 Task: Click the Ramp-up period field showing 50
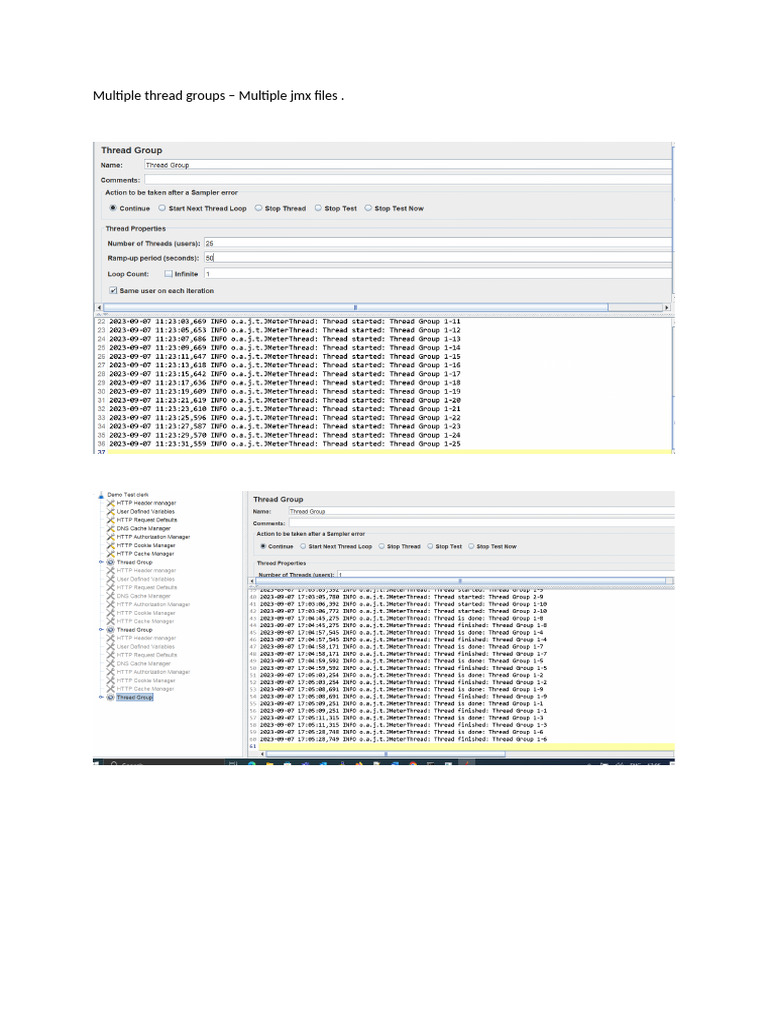[x=438, y=258]
